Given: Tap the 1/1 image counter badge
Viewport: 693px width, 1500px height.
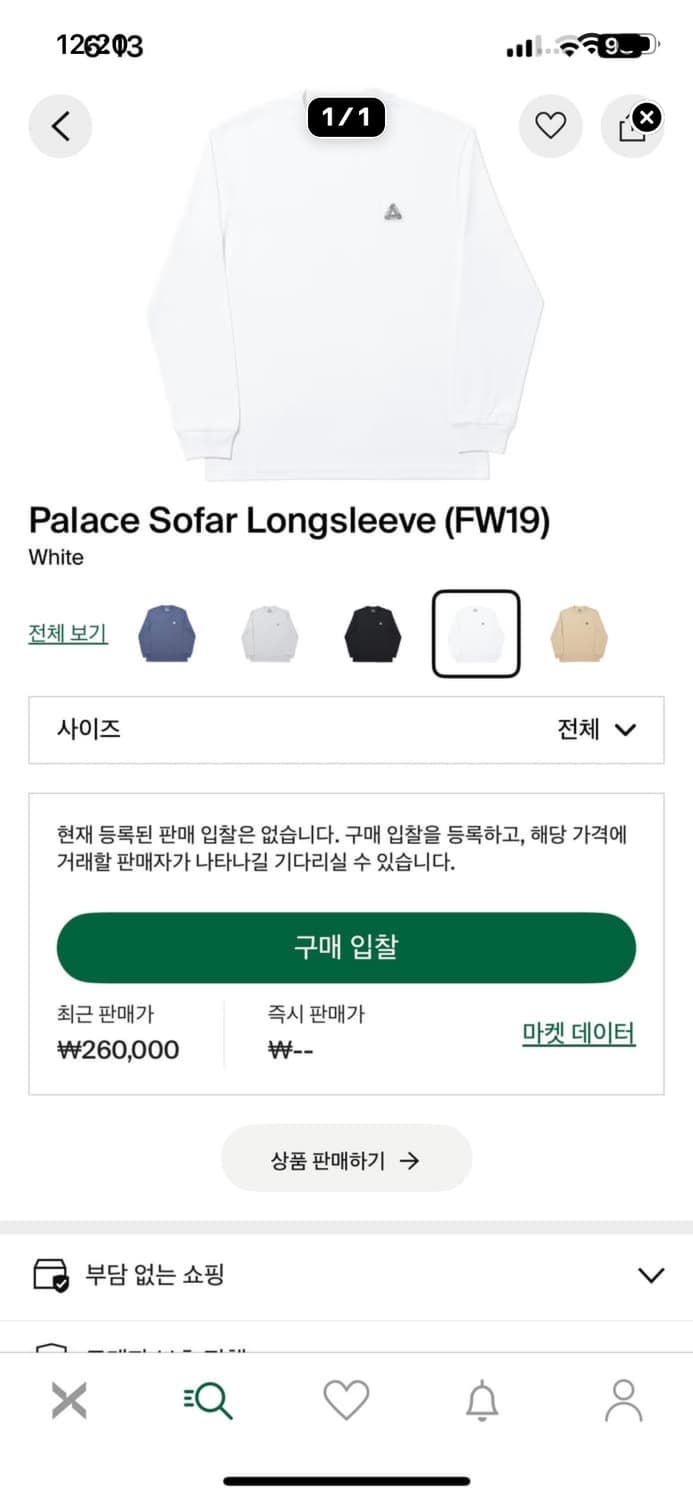Looking at the screenshot, I should [x=345, y=118].
